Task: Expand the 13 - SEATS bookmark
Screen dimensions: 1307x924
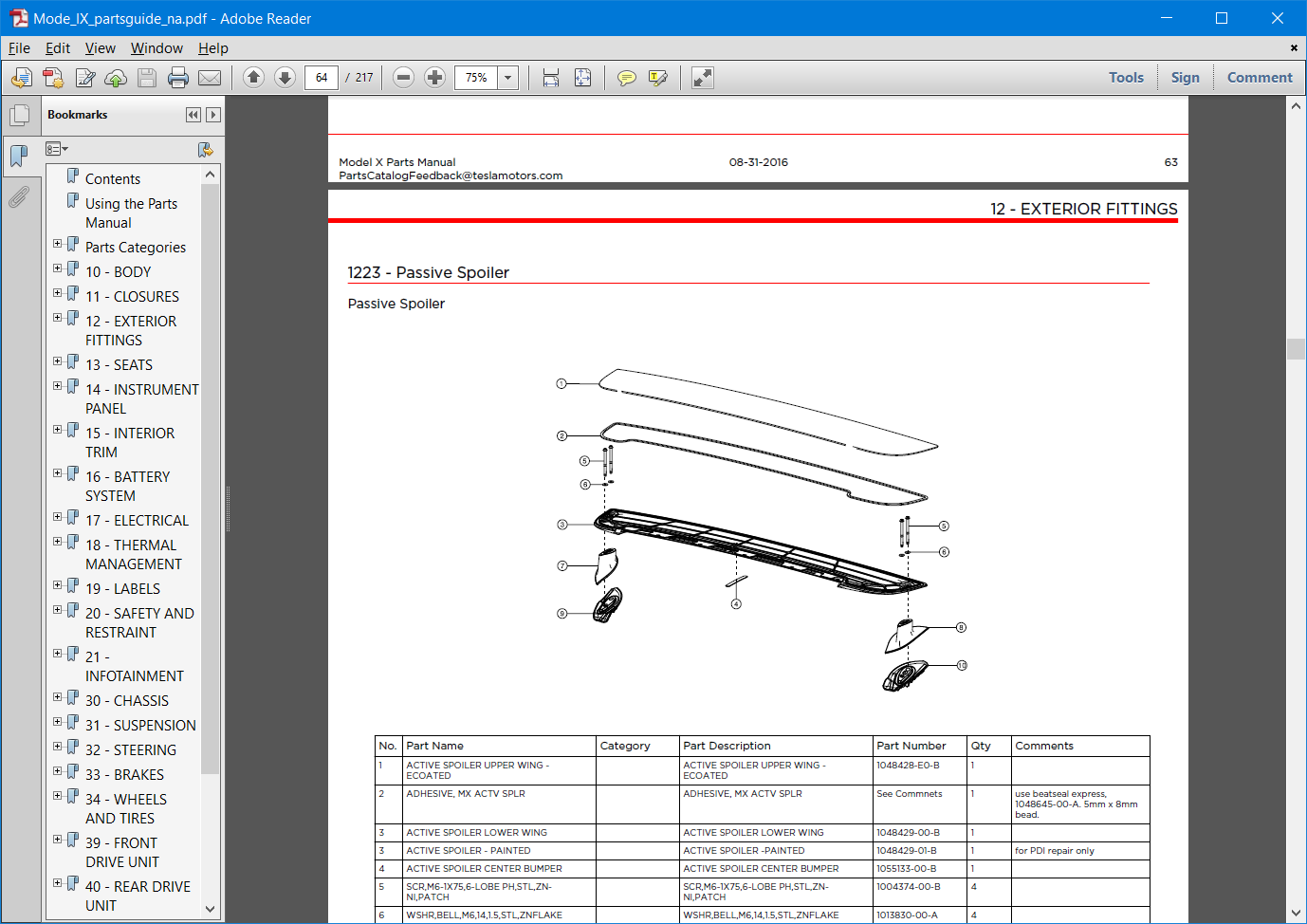Action: [x=57, y=360]
